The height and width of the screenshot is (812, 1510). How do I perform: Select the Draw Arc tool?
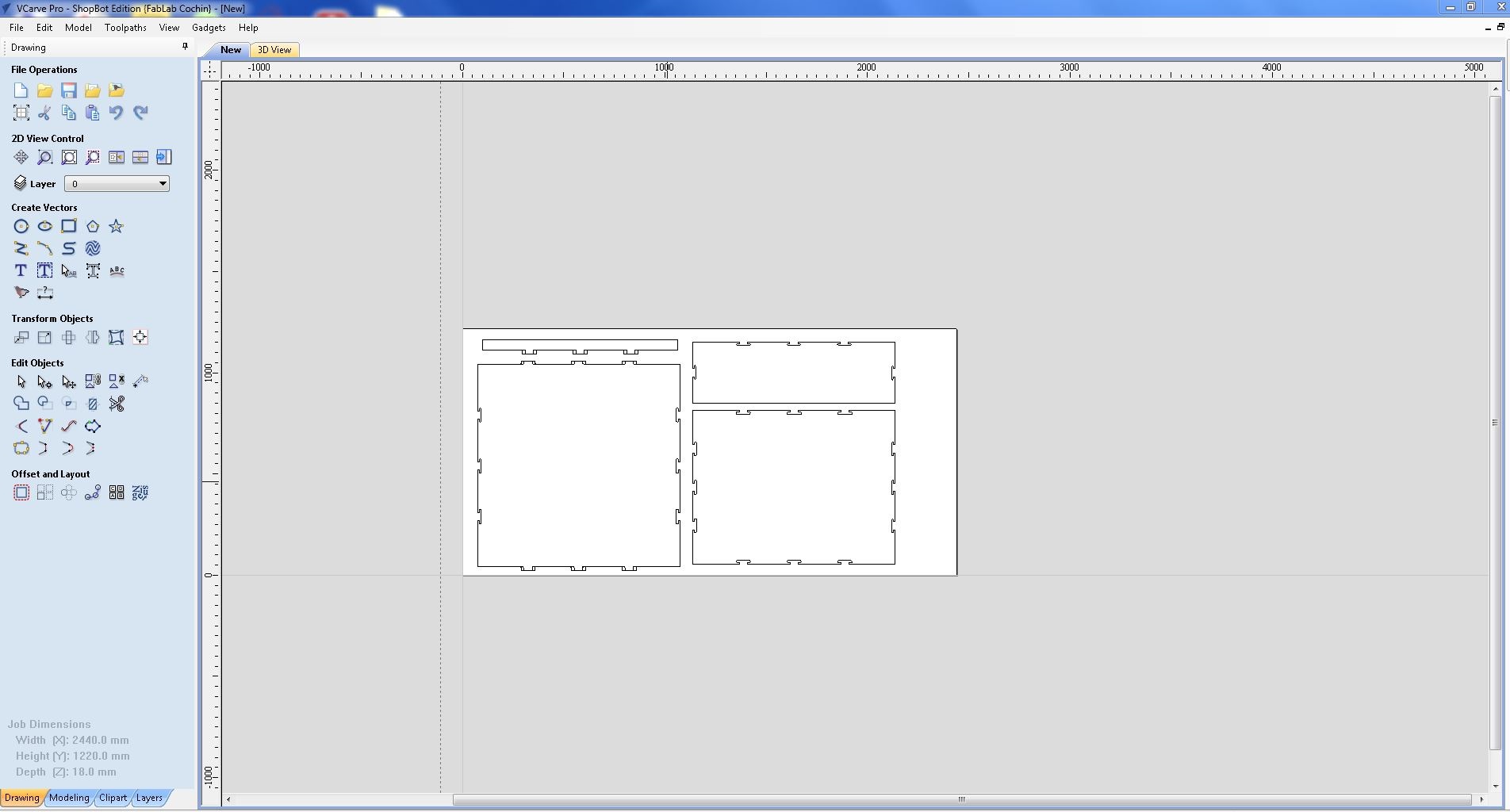tap(44, 249)
